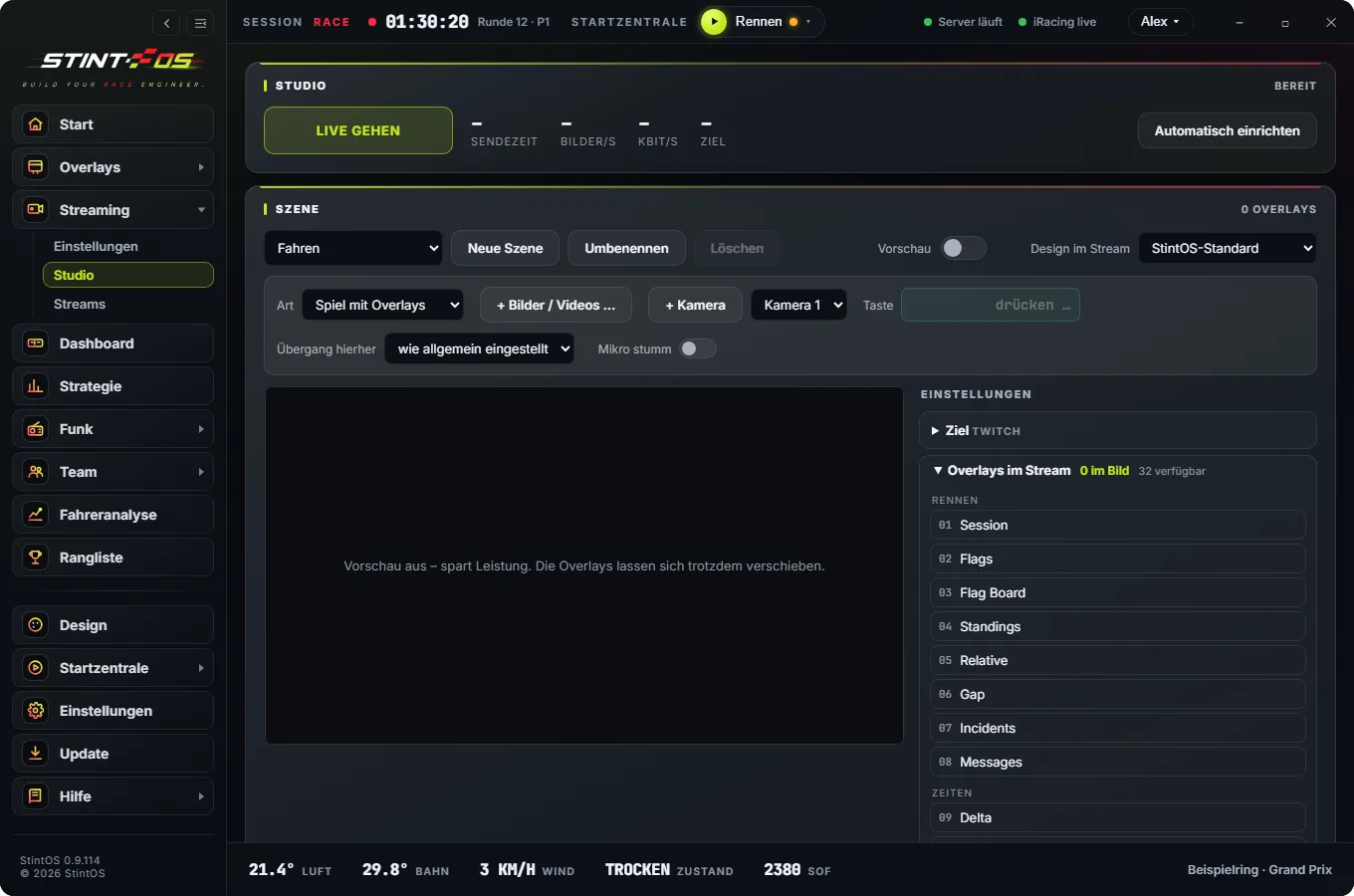Select the 01 Session overlay row

click(x=1118, y=525)
